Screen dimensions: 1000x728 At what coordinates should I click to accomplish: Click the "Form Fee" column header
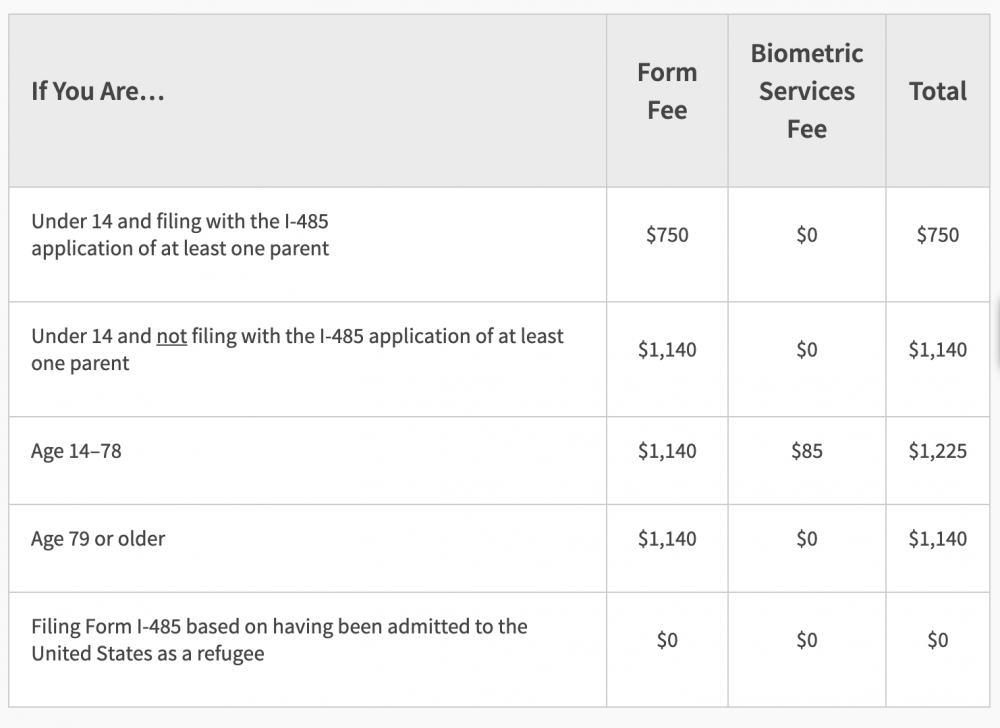click(x=667, y=91)
